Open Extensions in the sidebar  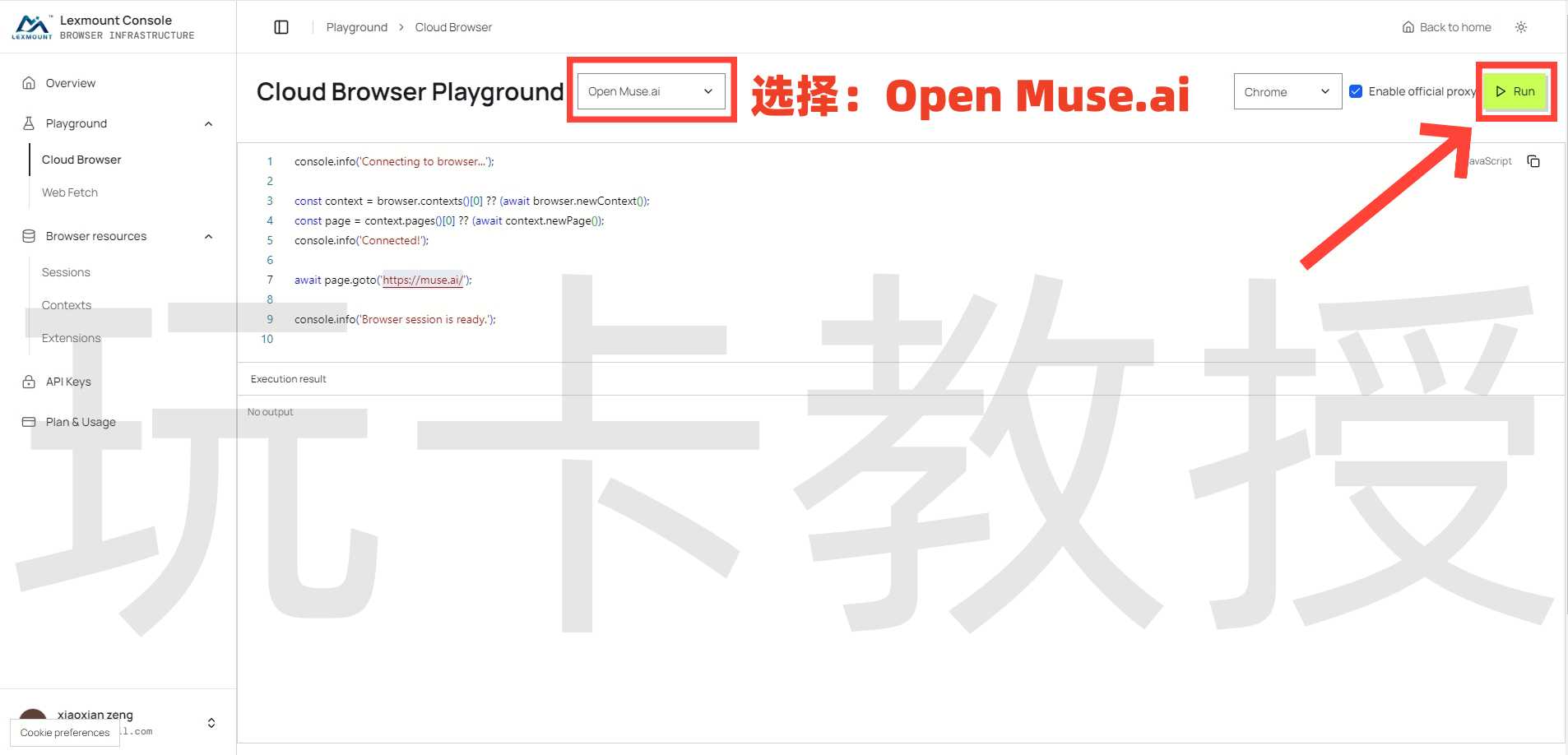pyautogui.click(x=72, y=338)
